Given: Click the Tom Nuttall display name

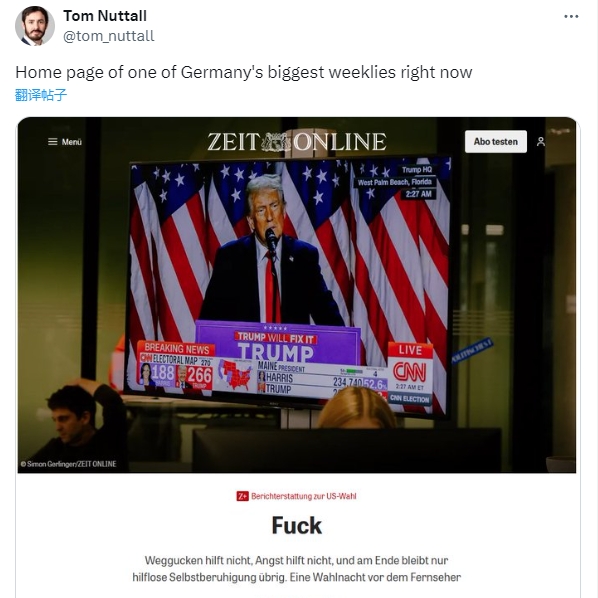Looking at the screenshot, I should coord(105,16).
